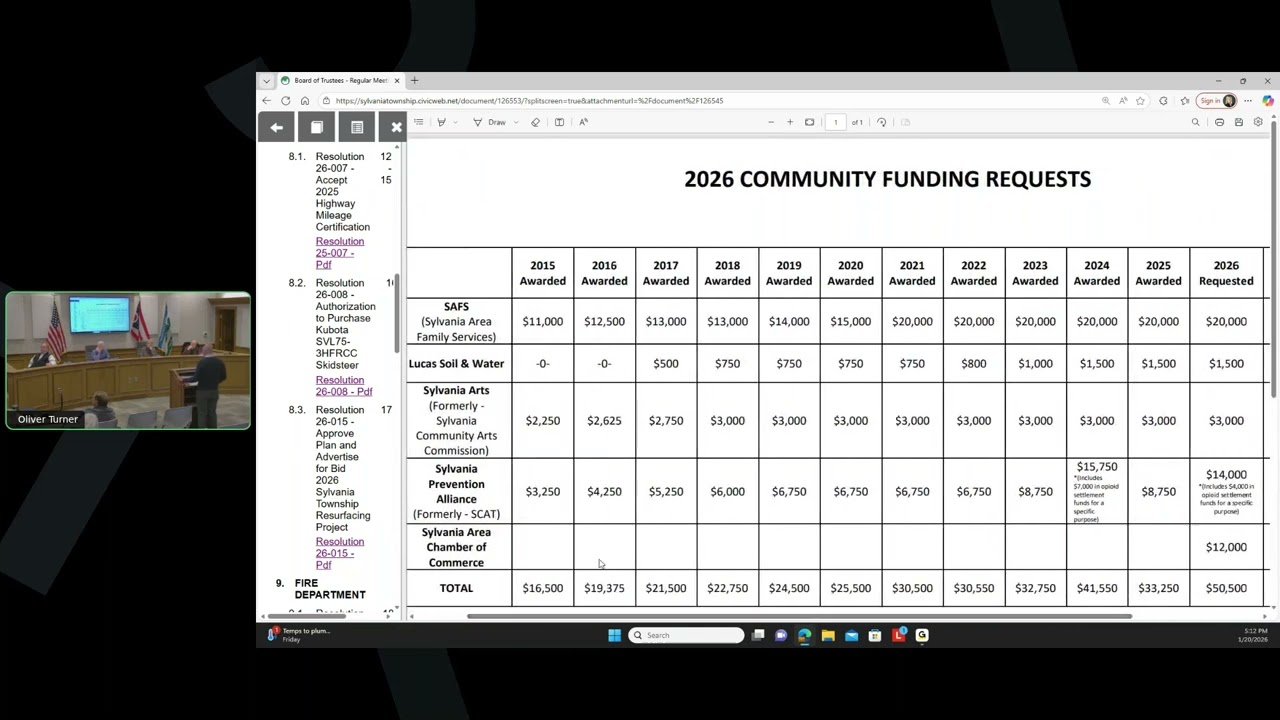Click the Sylvania Area Chamber of Commerce $12,000 cell

tap(1226, 547)
